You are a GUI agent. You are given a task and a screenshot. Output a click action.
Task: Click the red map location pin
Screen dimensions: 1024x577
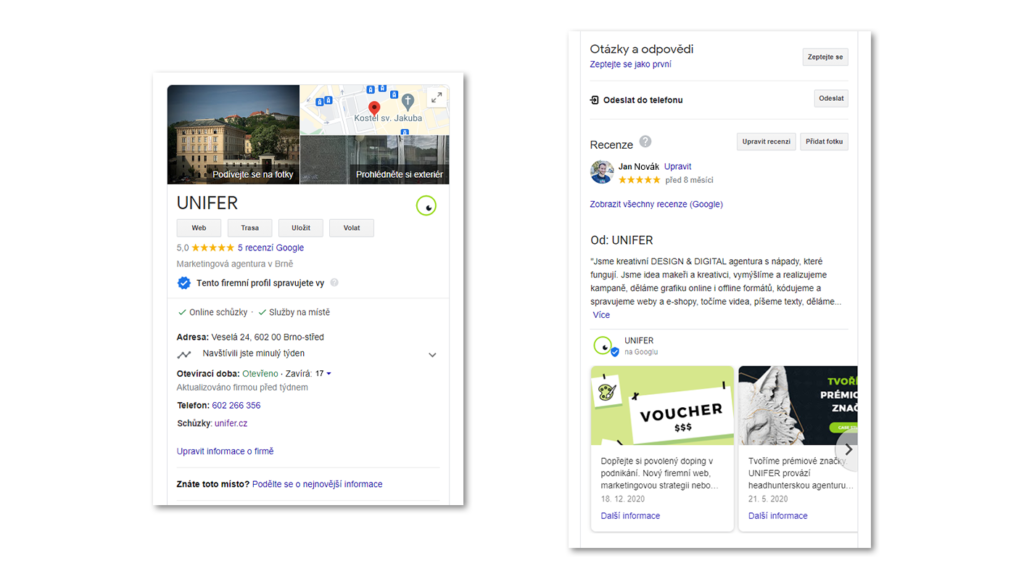(374, 108)
